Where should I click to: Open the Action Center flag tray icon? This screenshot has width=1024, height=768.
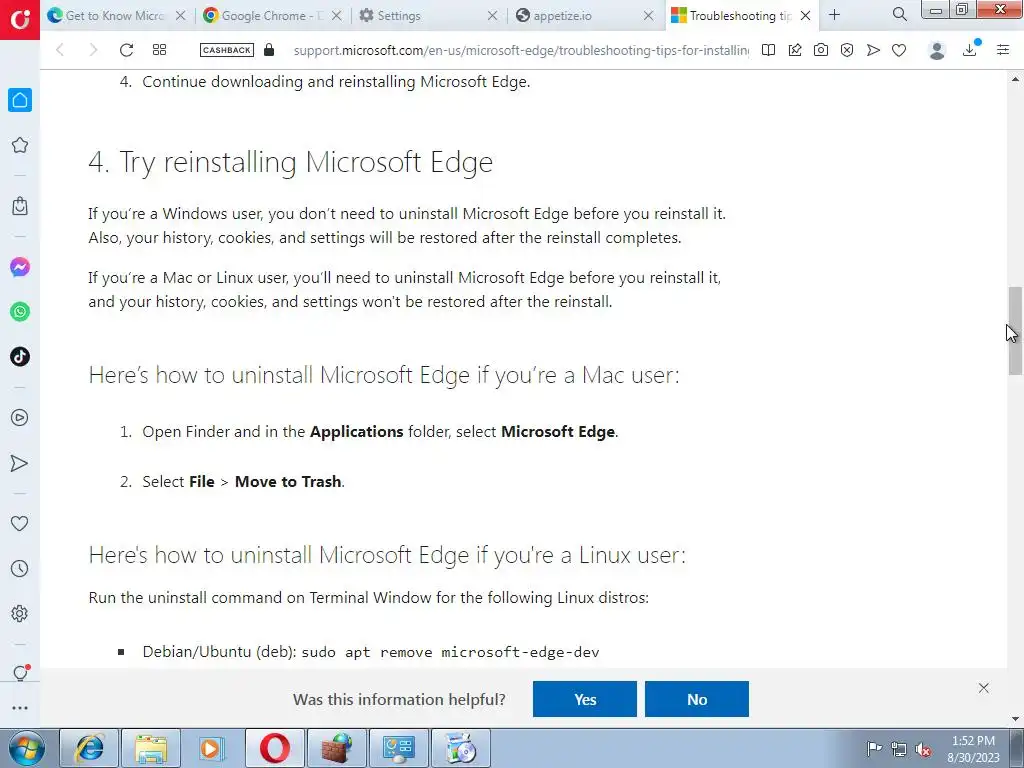pyautogui.click(x=874, y=748)
